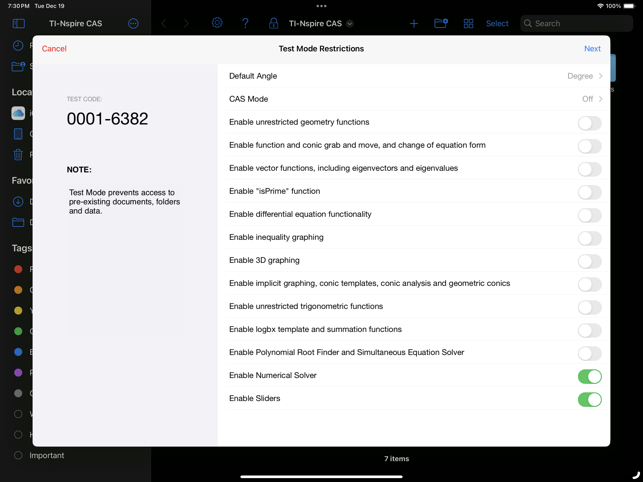Viewport: 643px width, 482px height.
Task: Go back with the left arrow
Action: (164, 23)
